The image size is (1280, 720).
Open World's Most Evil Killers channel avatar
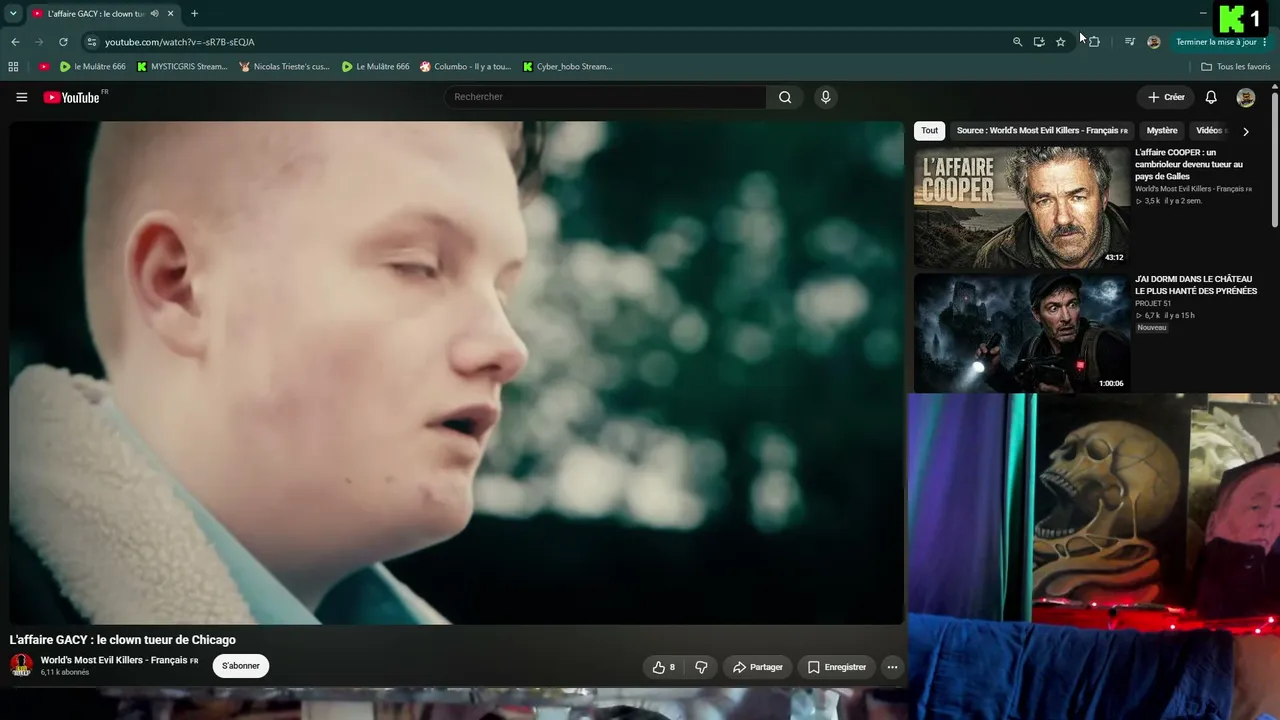click(x=21, y=665)
